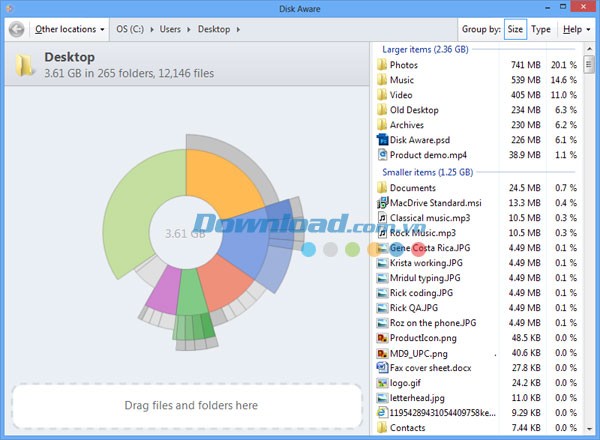Click the Disk Aware.psd Photoshop icon

coord(382,140)
